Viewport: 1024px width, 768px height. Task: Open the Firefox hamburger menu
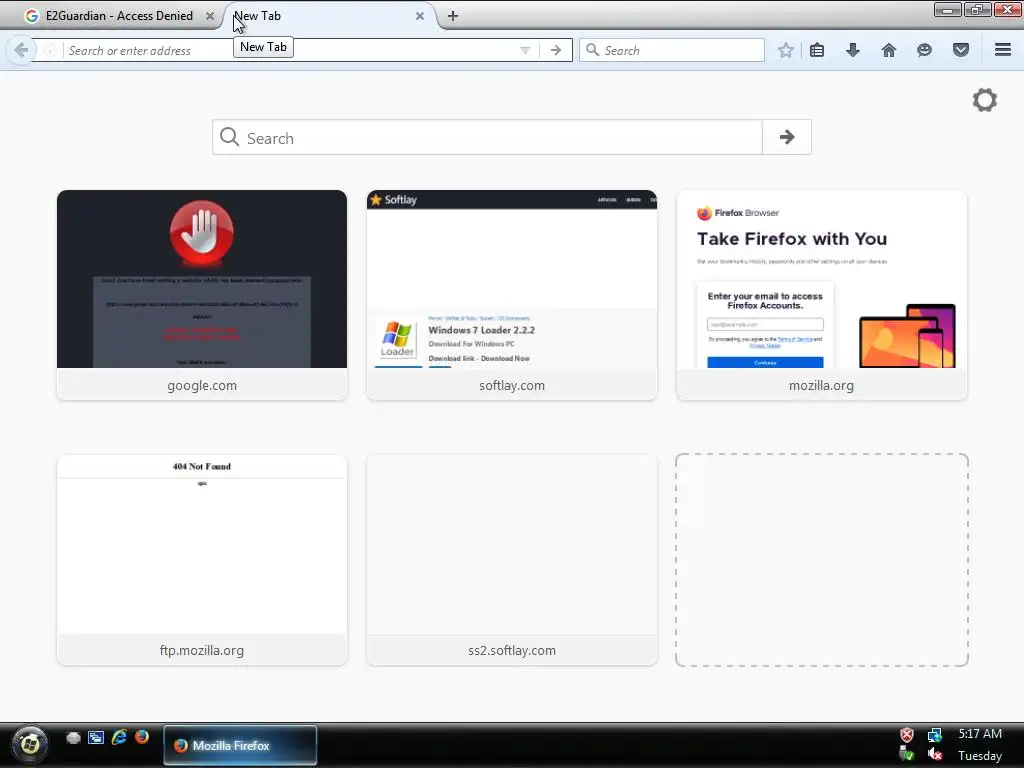point(1003,50)
